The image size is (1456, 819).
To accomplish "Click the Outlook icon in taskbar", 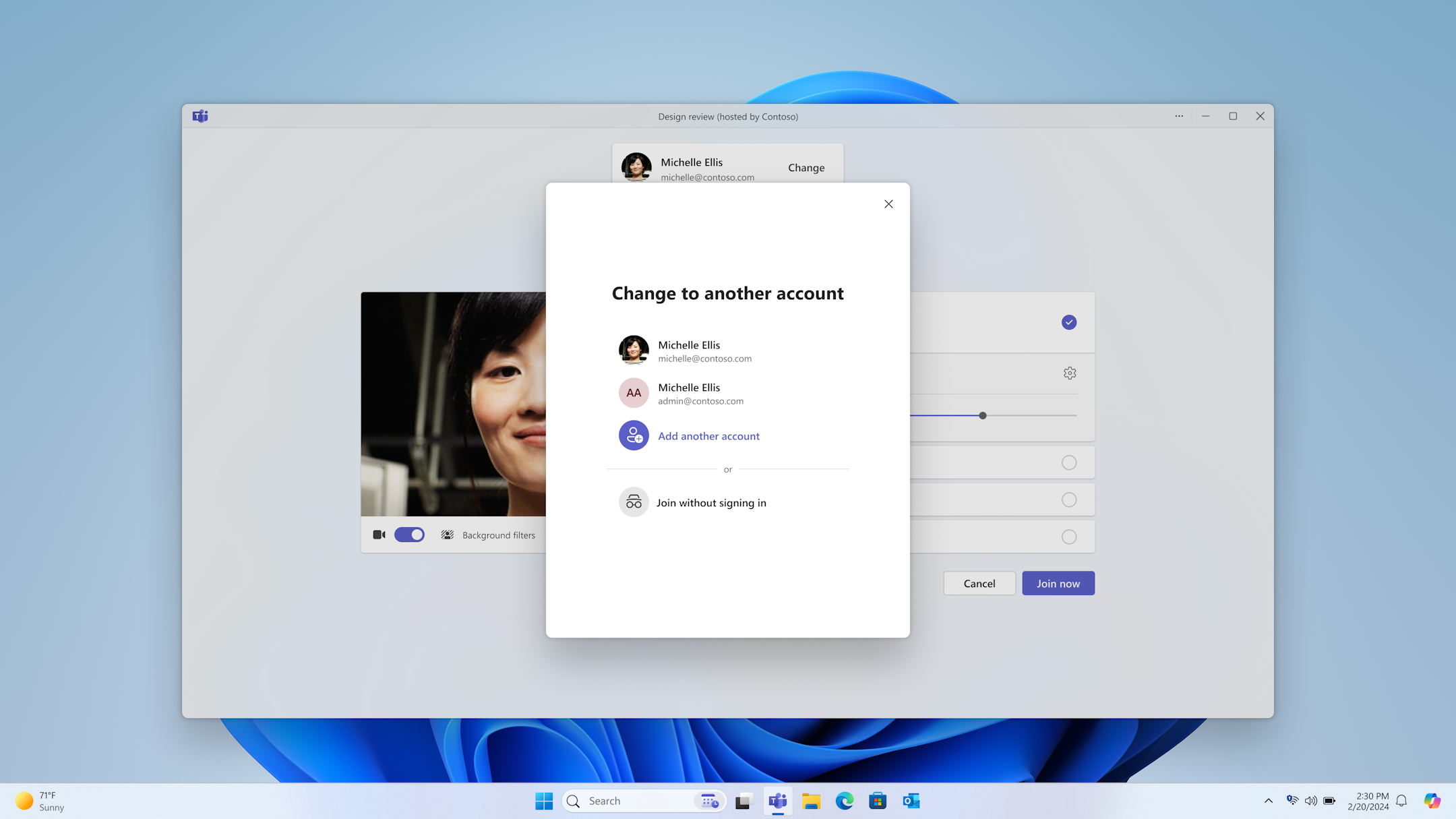I will coord(912,800).
